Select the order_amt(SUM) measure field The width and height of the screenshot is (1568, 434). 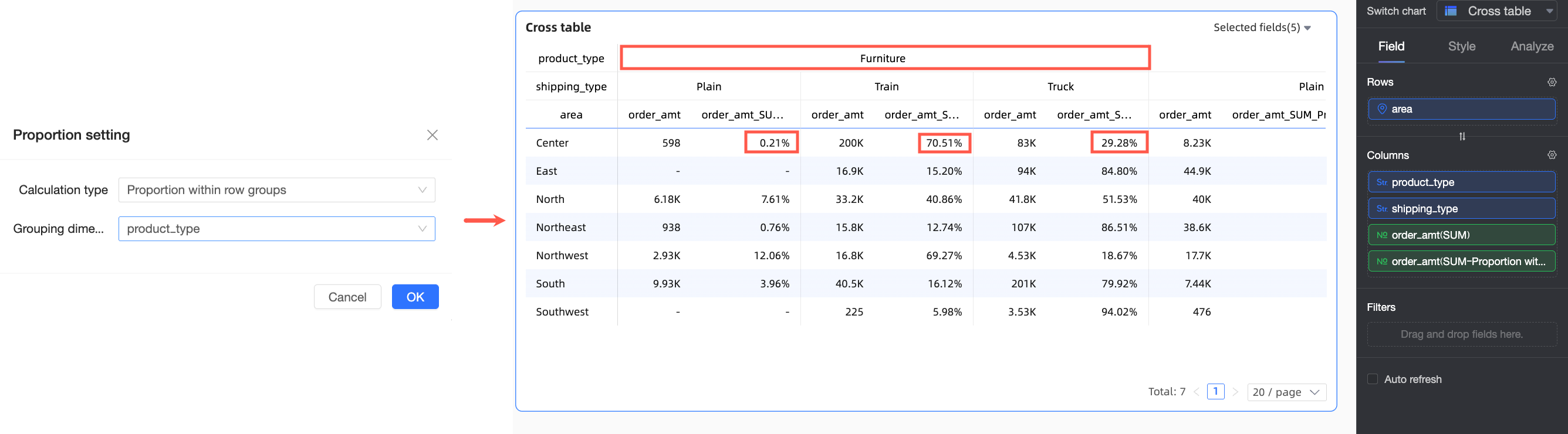point(1461,235)
